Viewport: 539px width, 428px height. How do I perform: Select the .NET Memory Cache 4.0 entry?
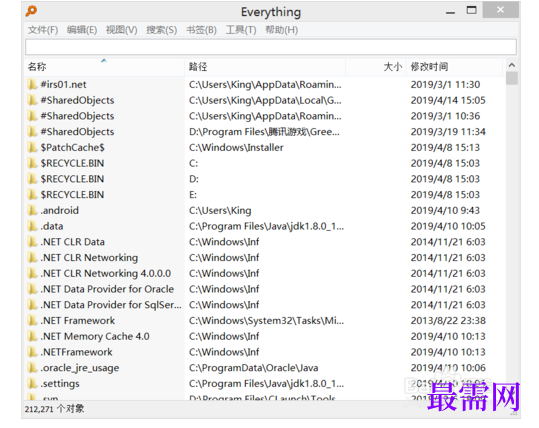(x=95, y=336)
